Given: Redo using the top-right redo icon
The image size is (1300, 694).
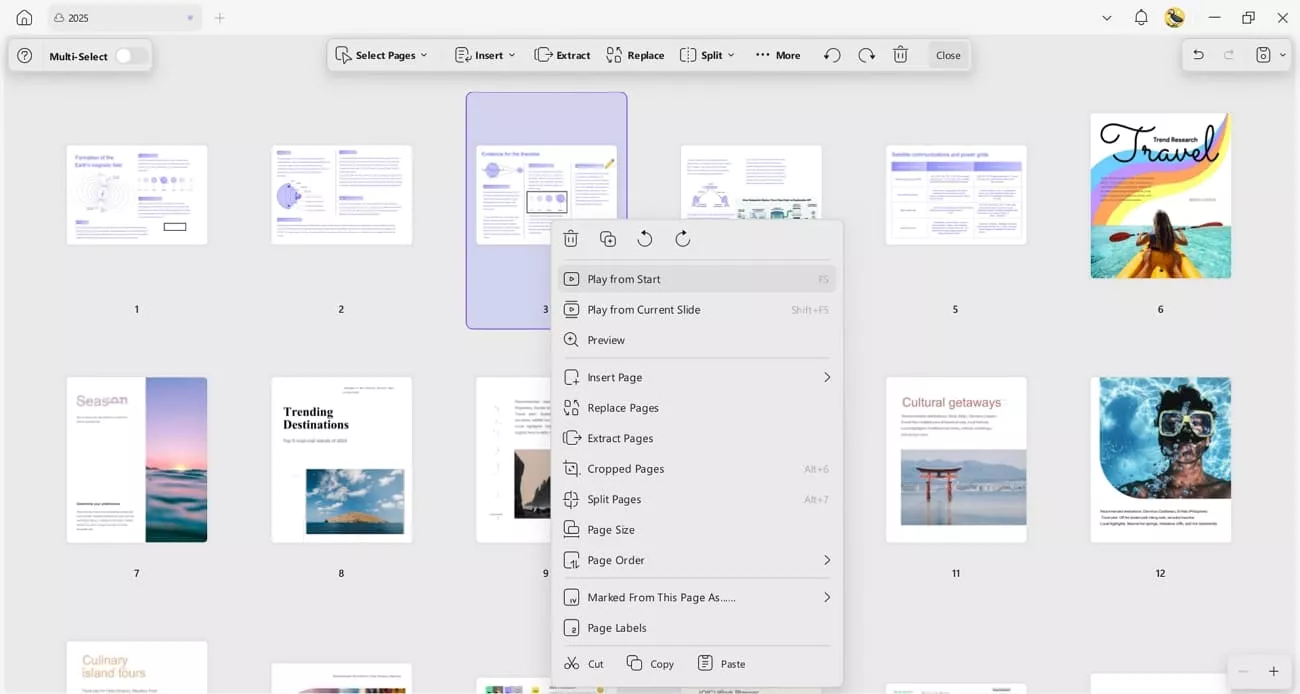Looking at the screenshot, I should (x=1227, y=55).
